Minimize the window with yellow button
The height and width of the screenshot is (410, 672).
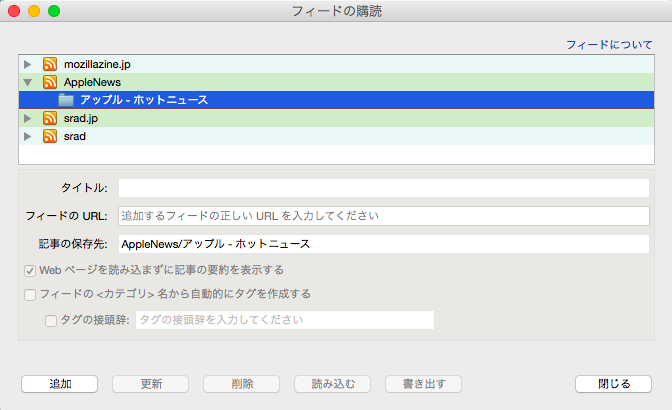[x=34, y=11]
